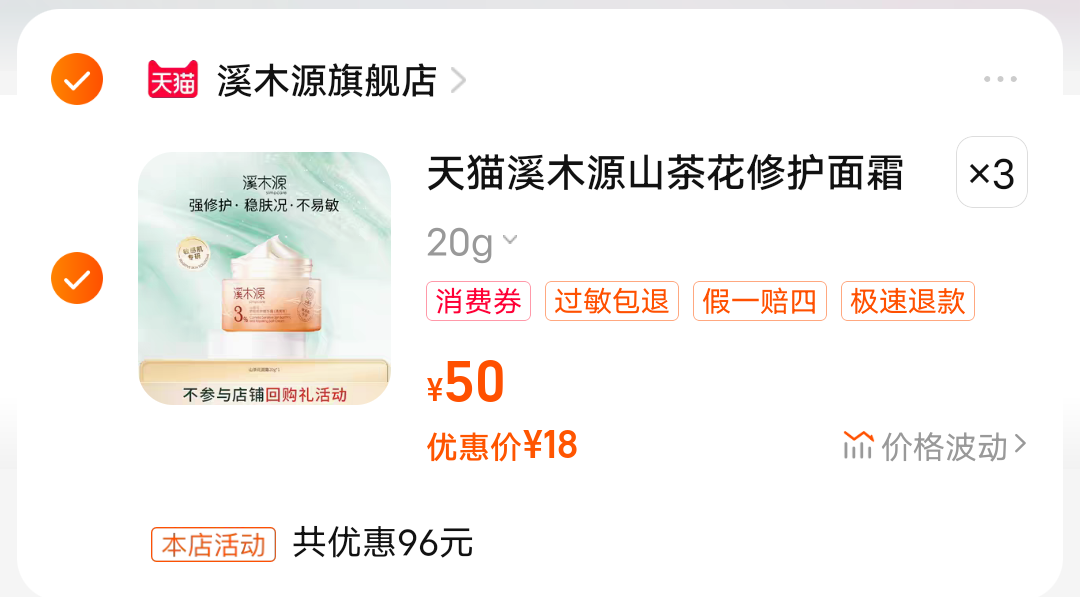Click the 消费券 coupon tag
This screenshot has height=597, width=1080.
(478, 301)
